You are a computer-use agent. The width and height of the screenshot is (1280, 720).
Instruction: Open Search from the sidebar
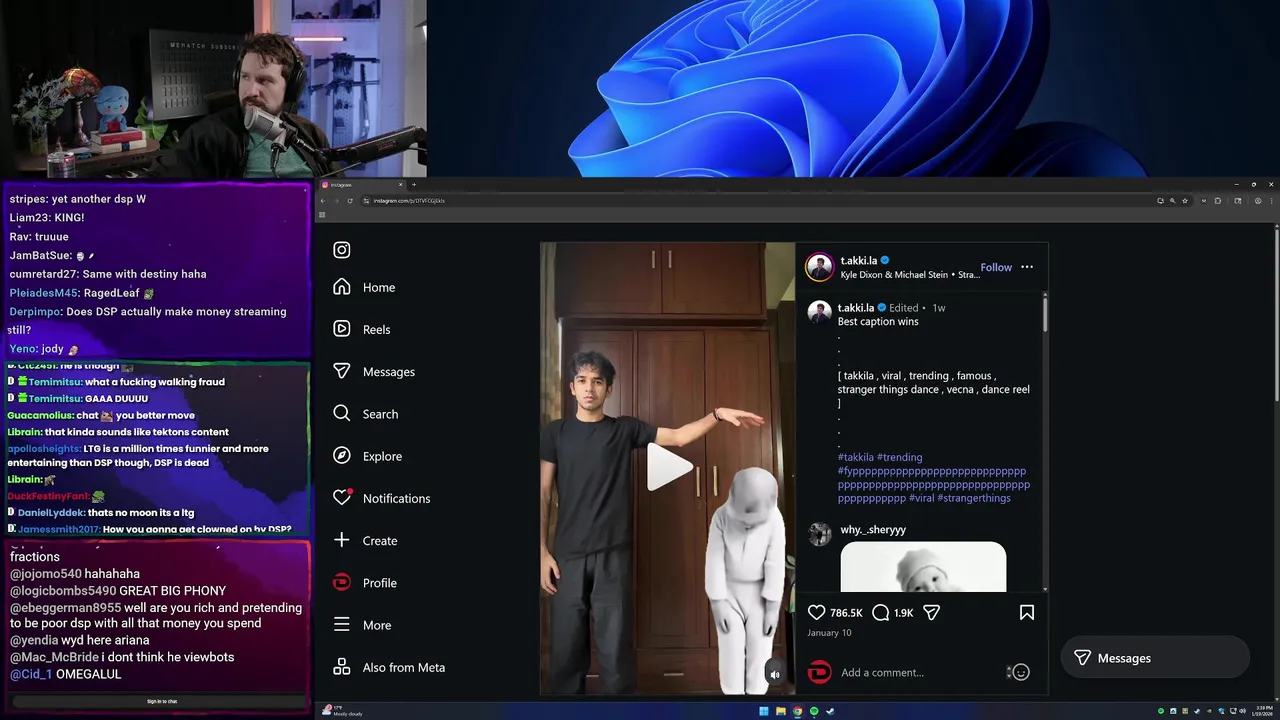[x=366, y=414]
